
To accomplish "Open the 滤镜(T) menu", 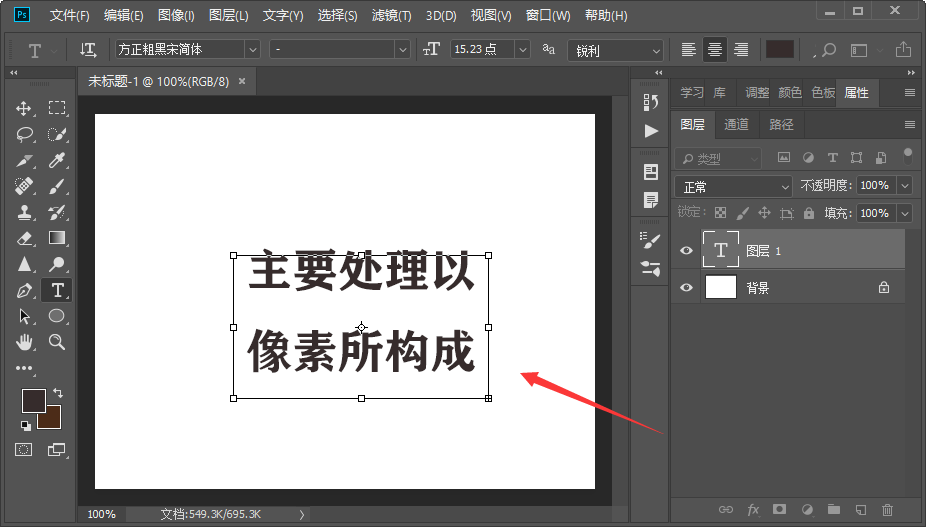I will (391, 15).
